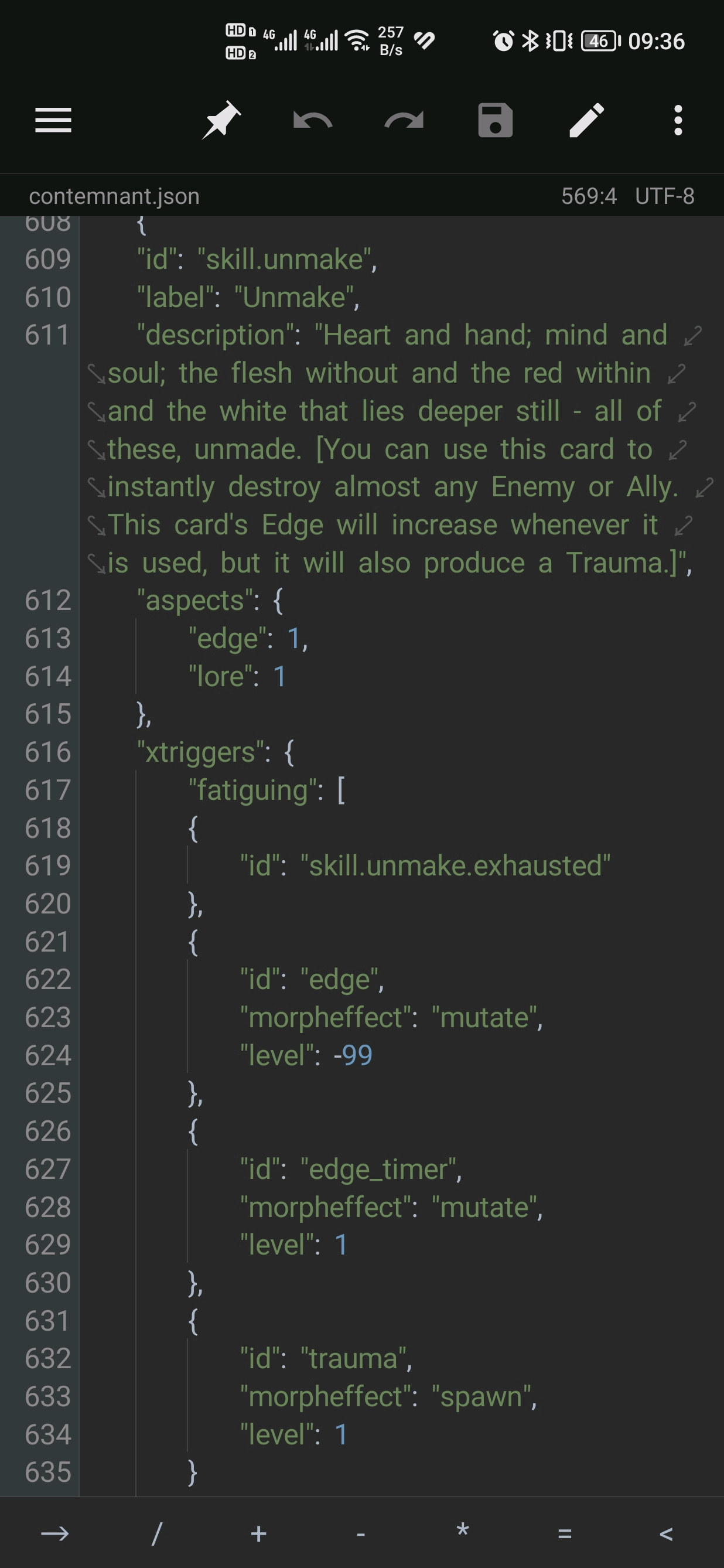Change the UTF-8 encoding setting
The image size is (724, 1568).
click(664, 196)
